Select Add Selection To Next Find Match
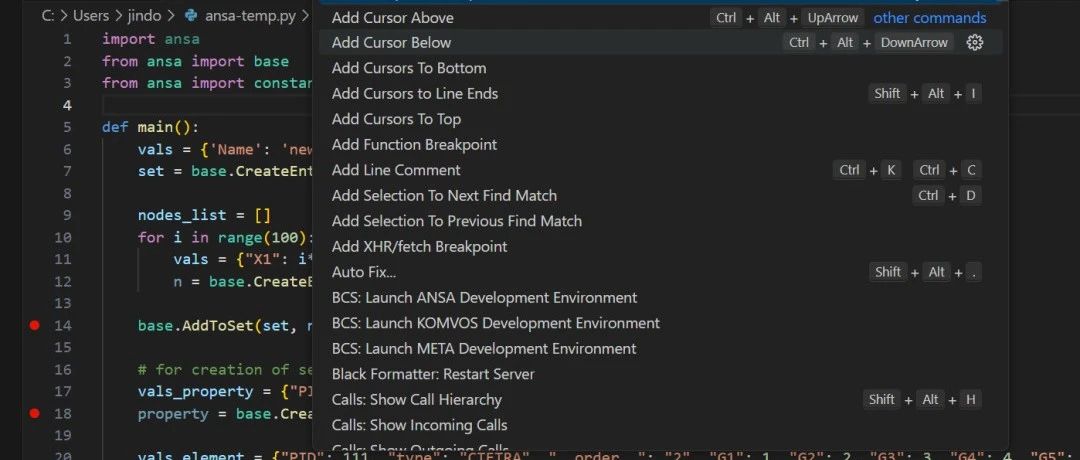The width and height of the screenshot is (1080, 460). [x=661, y=196]
